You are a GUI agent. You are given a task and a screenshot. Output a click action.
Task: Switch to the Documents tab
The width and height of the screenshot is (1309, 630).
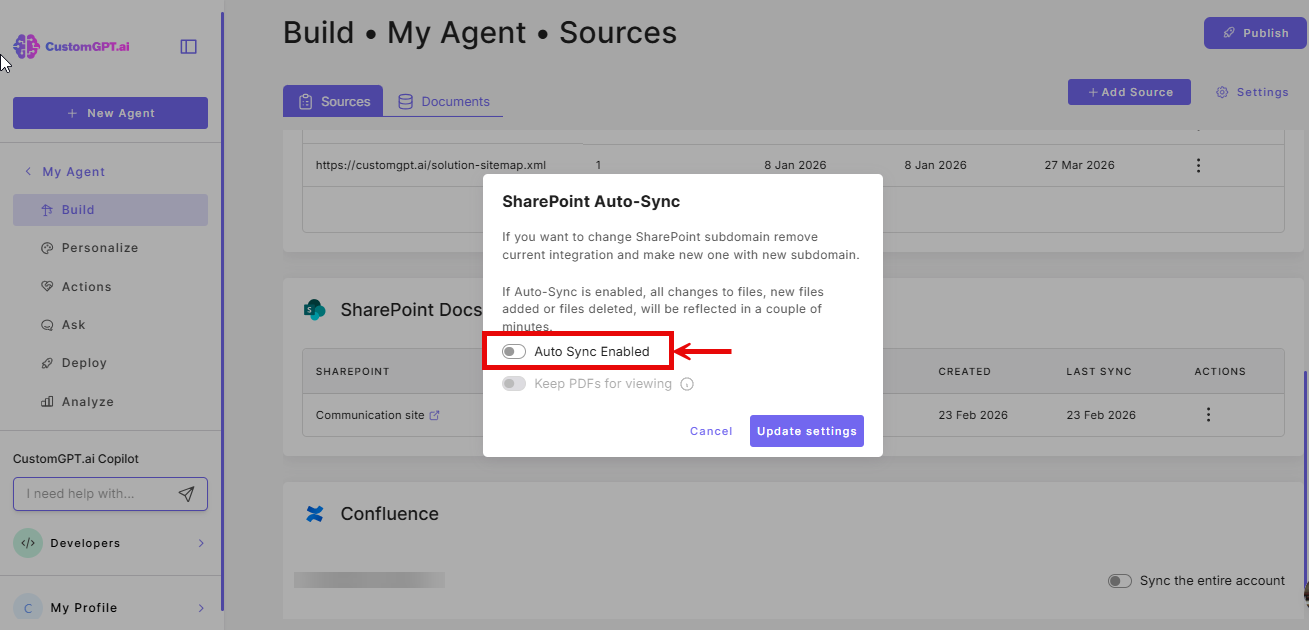(446, 100)
